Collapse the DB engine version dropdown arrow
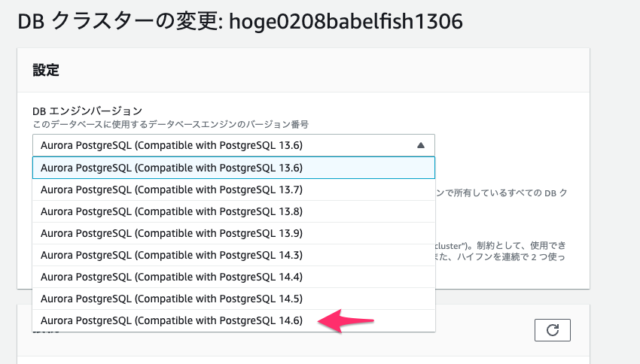Viewport: 640px width, 364px height. point(421,145)
